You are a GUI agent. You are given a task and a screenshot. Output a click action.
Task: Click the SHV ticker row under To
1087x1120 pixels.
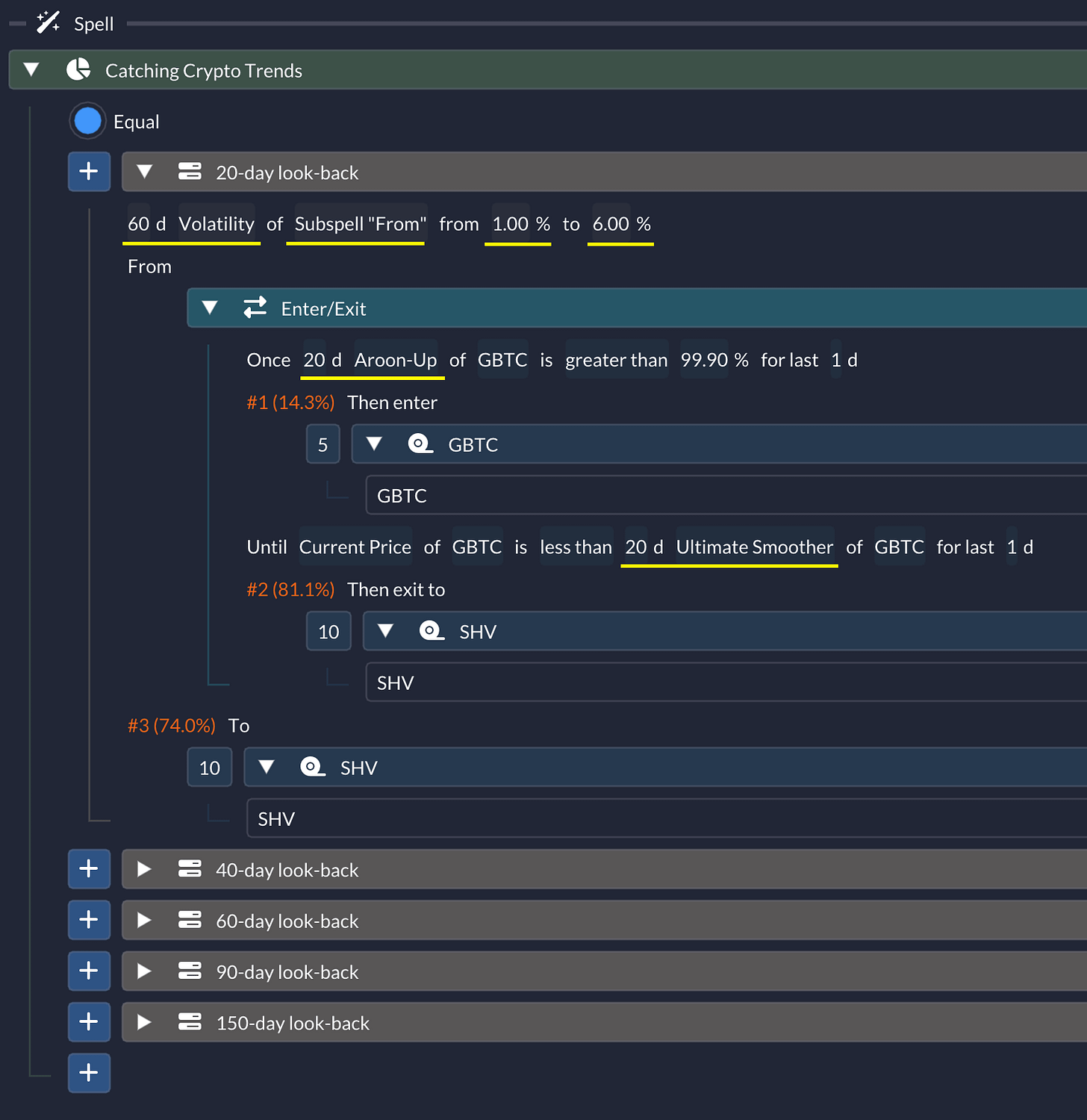pyautogui.click(x=667, y=819)
